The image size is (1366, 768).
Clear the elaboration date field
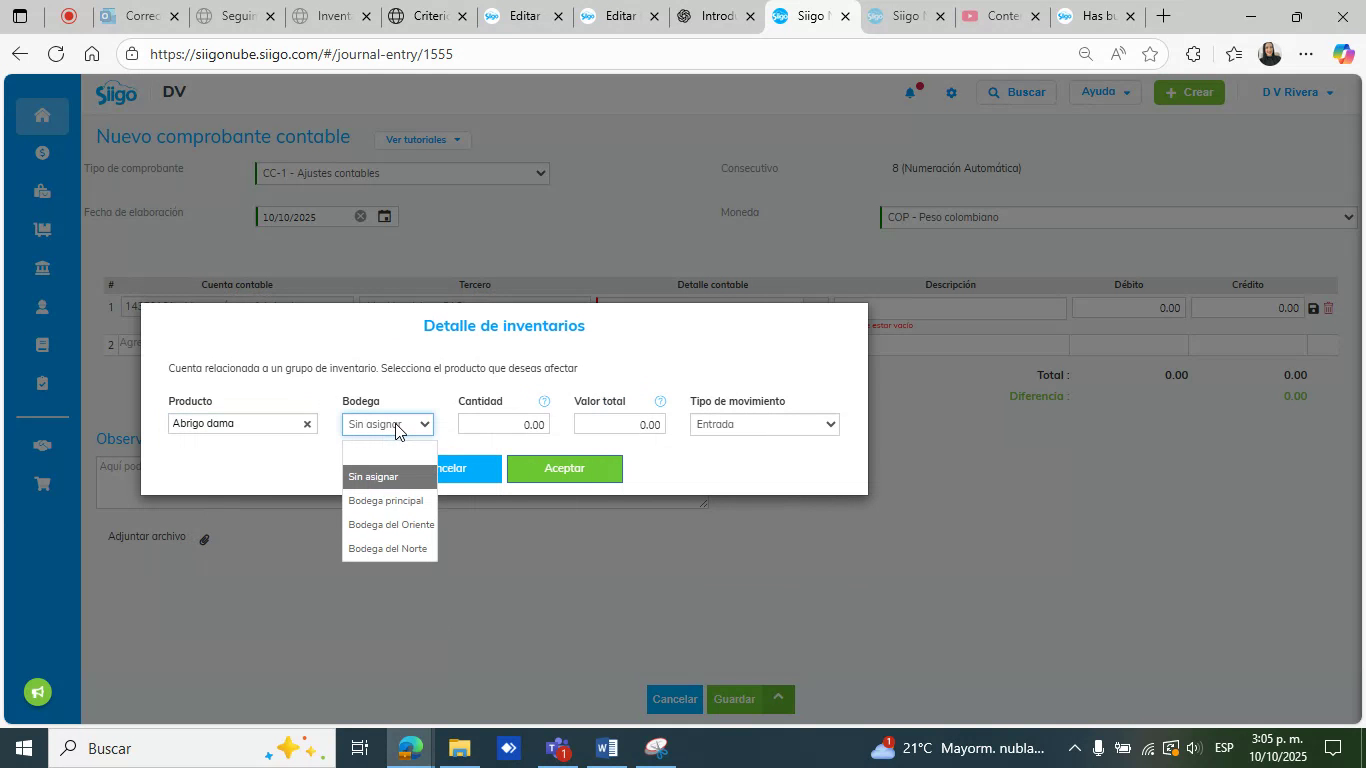(360, 216)
